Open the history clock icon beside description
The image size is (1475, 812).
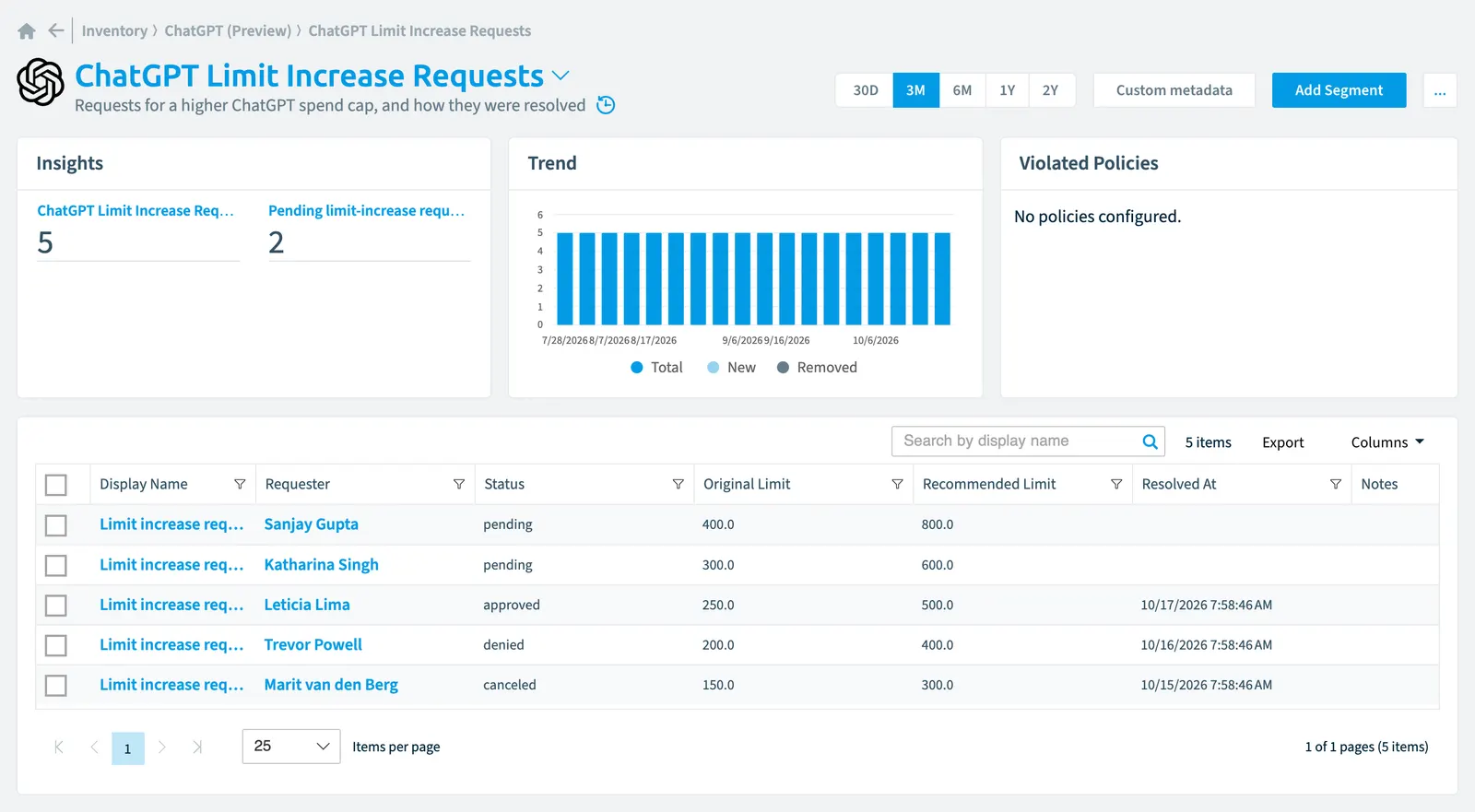[x=606, y=105]
